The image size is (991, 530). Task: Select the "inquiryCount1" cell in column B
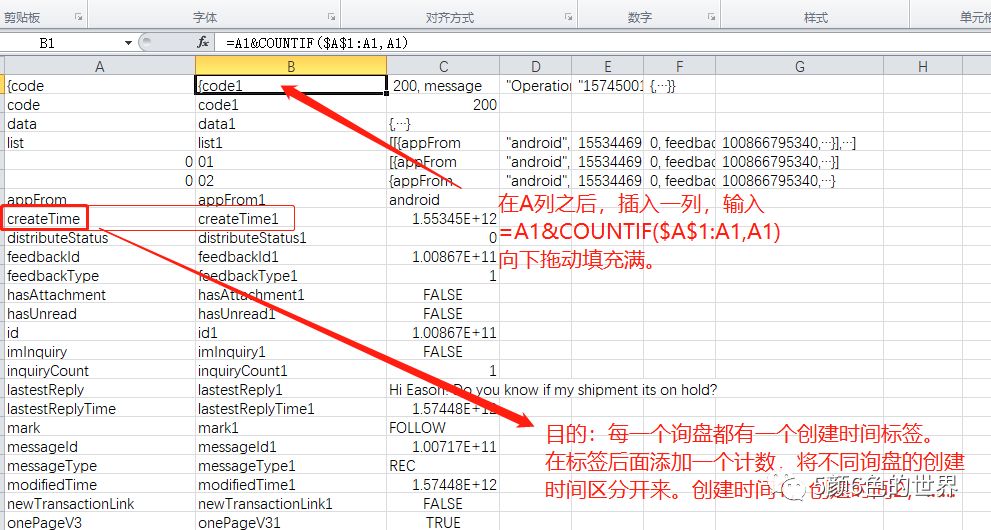[x=291, y=370]
